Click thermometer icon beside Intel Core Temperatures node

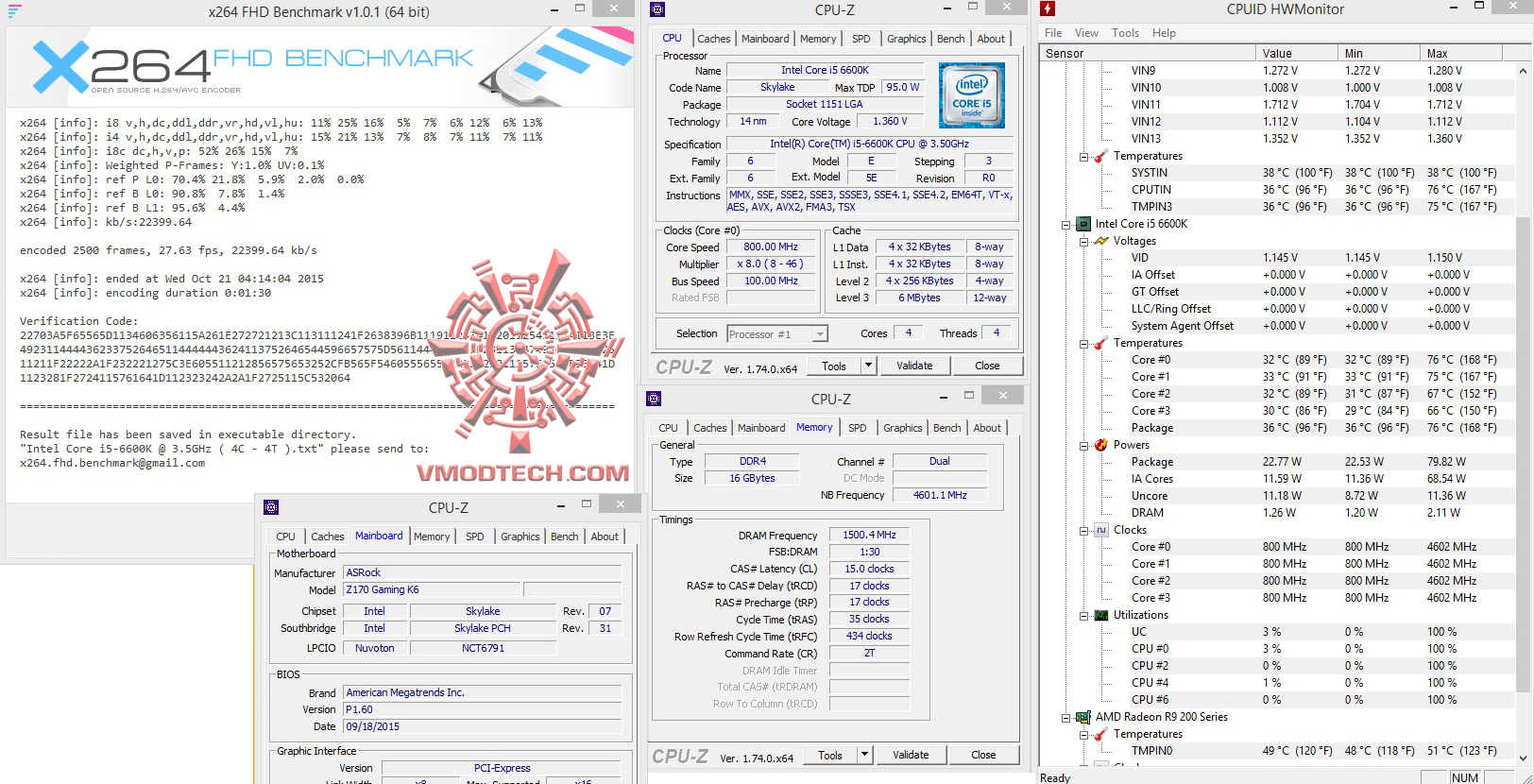point(1101,343)
